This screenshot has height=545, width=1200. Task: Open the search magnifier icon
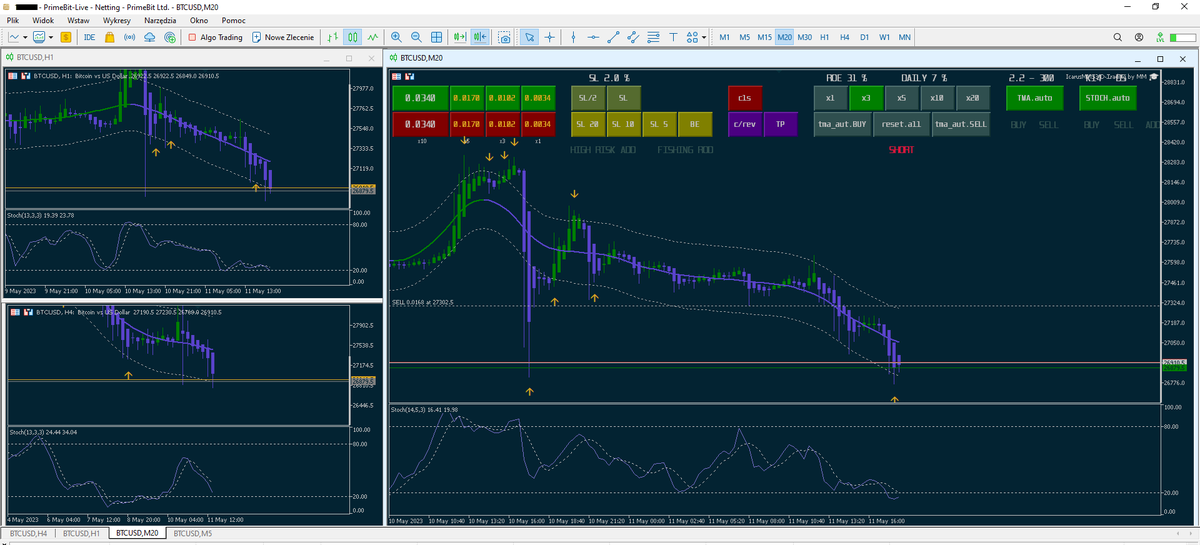coord(1120,37)
